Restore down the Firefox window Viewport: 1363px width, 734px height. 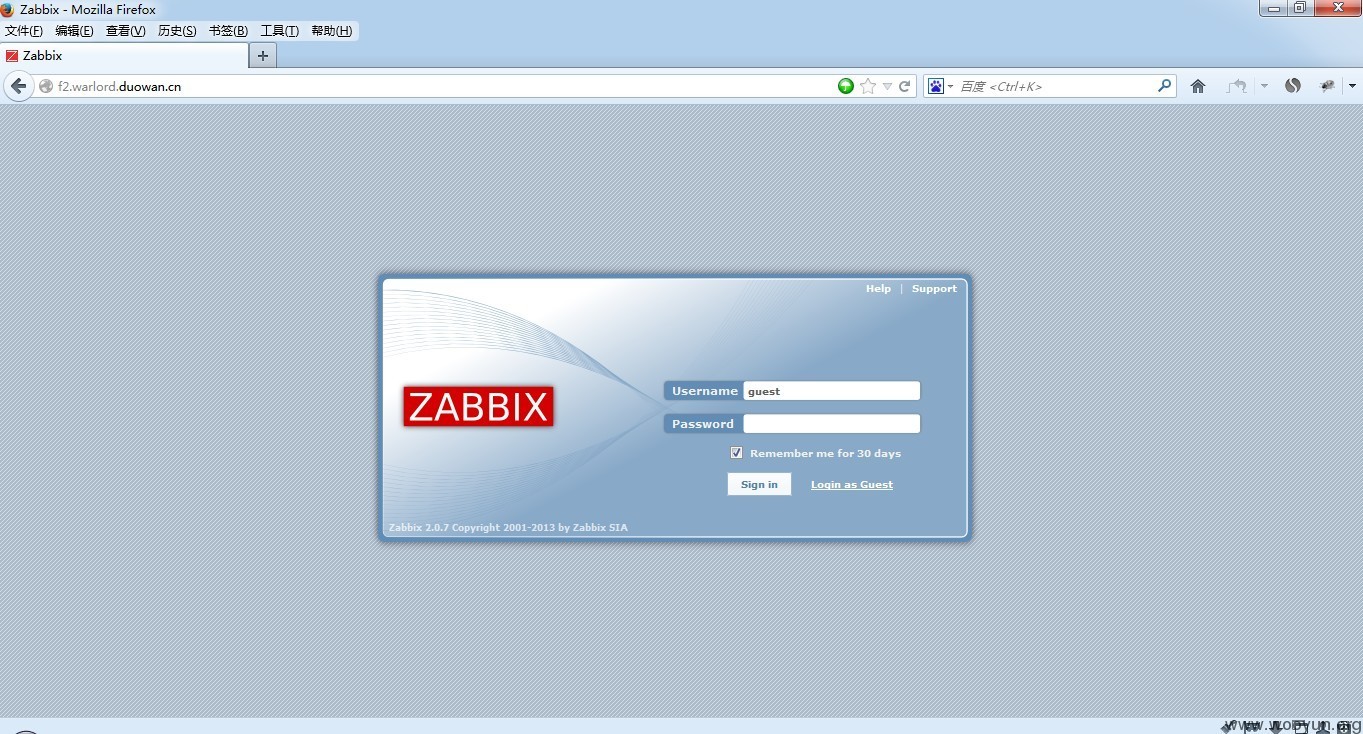point(1300,8)
